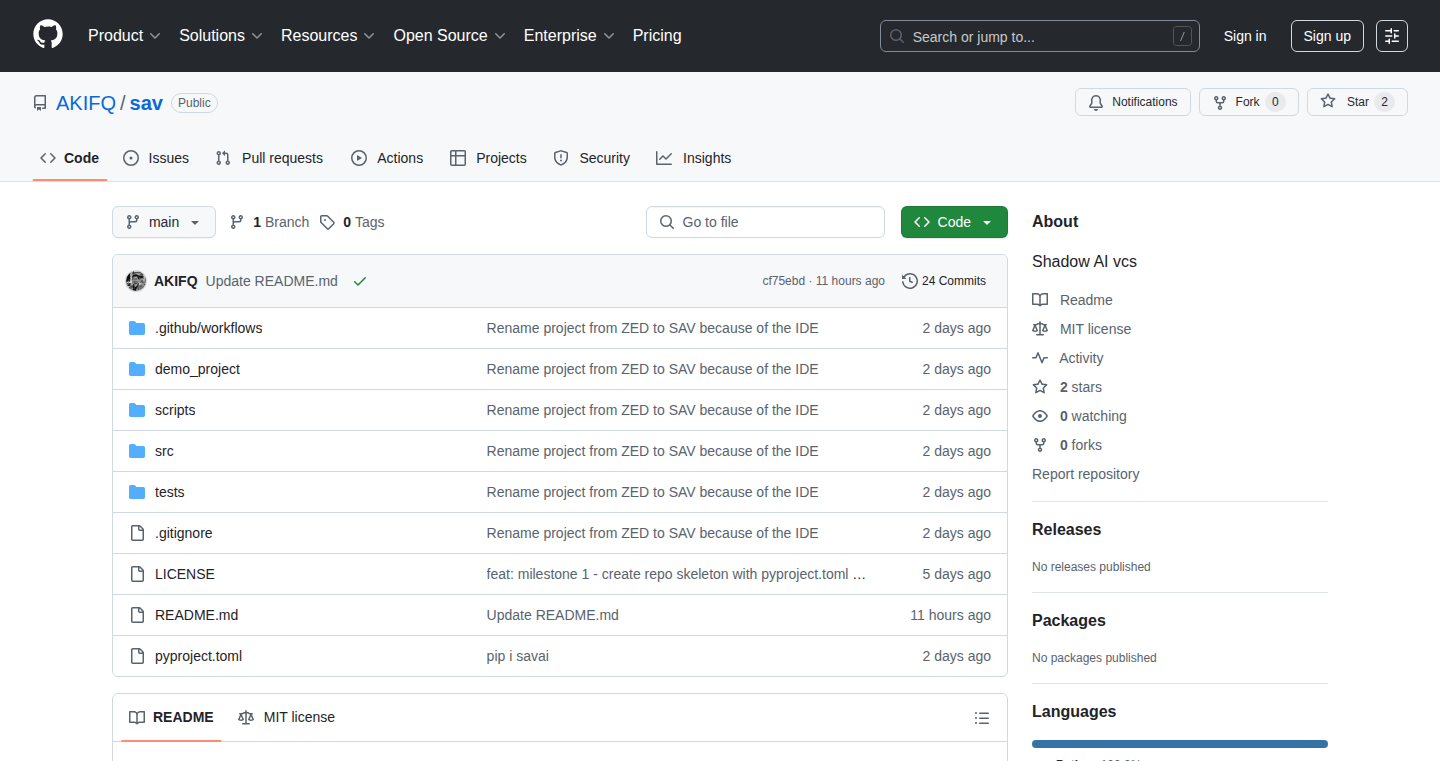Viewport: 1440px width, 761px height.
Task: Fork the repository with Fork button
Action: [x=1249, y=102]
